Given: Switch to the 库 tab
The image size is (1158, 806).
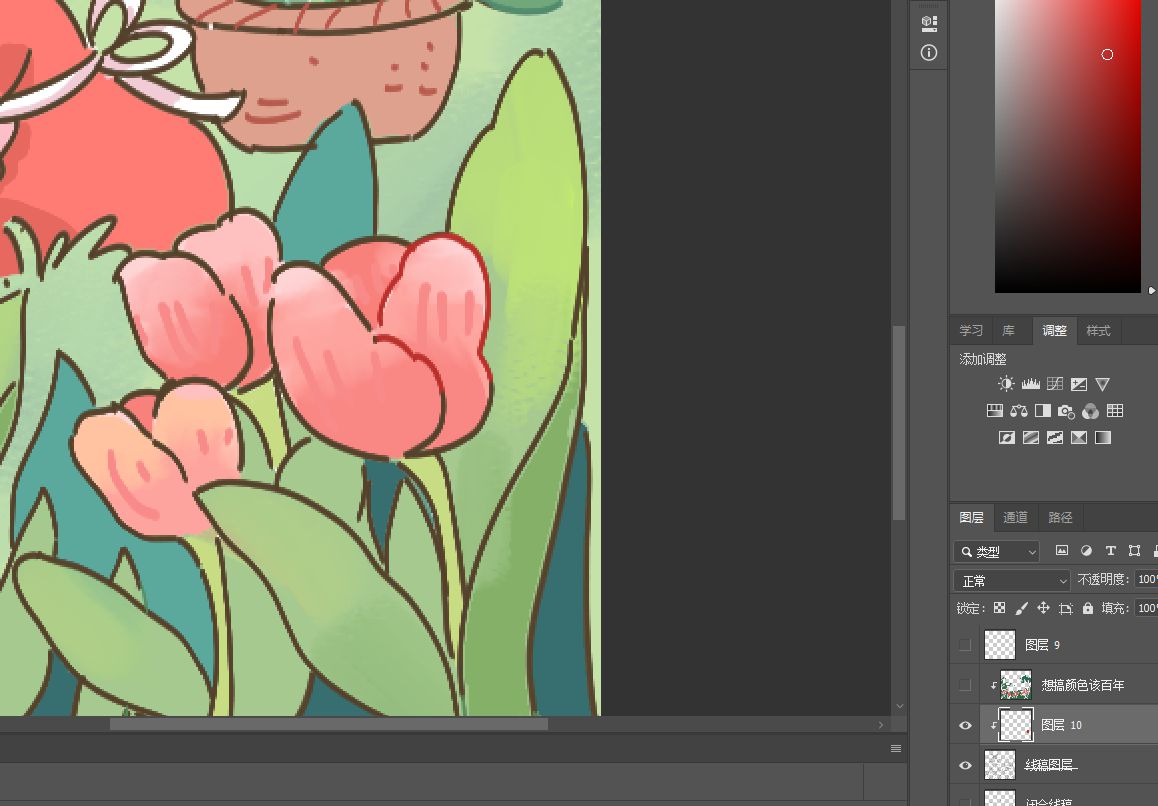Looking at the screenshot, I should tap(1009, 330).
